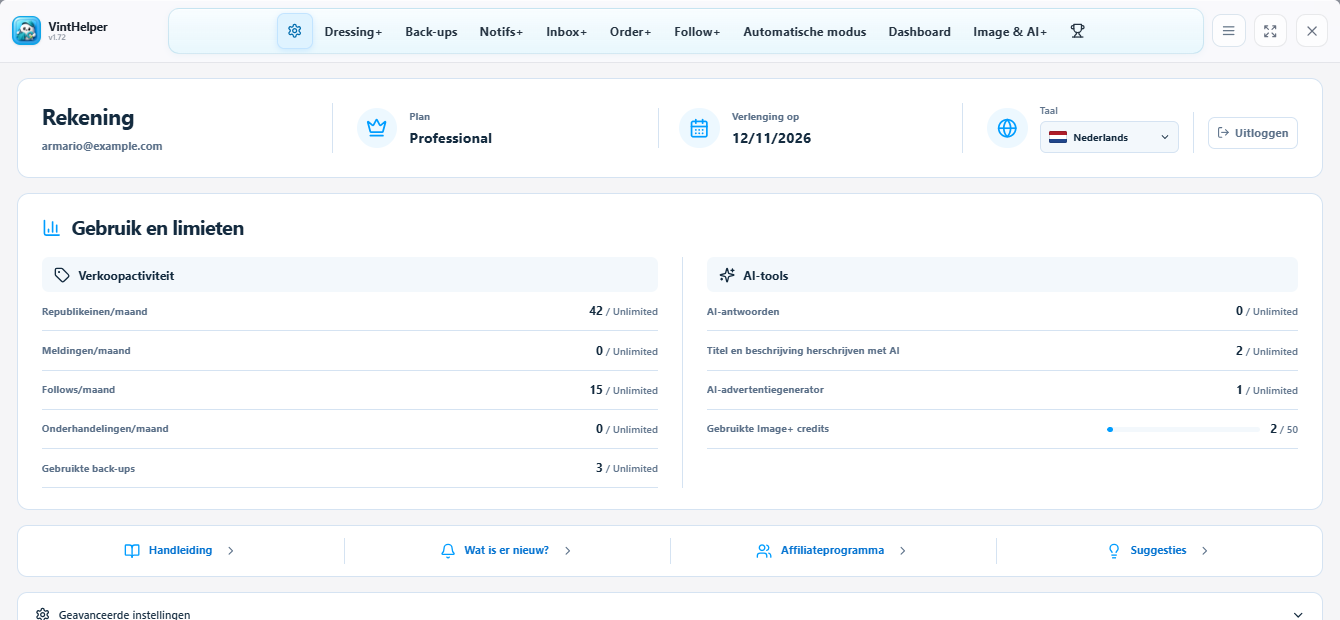
Task: Click the AI-antwoorden row label
Action: click(743, 312)
